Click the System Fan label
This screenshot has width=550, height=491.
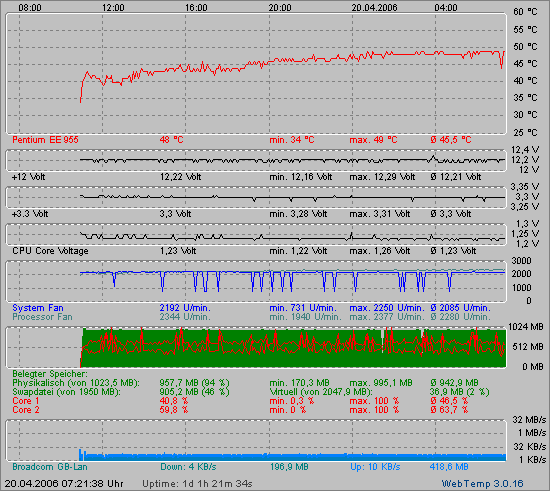click(38, 308)
